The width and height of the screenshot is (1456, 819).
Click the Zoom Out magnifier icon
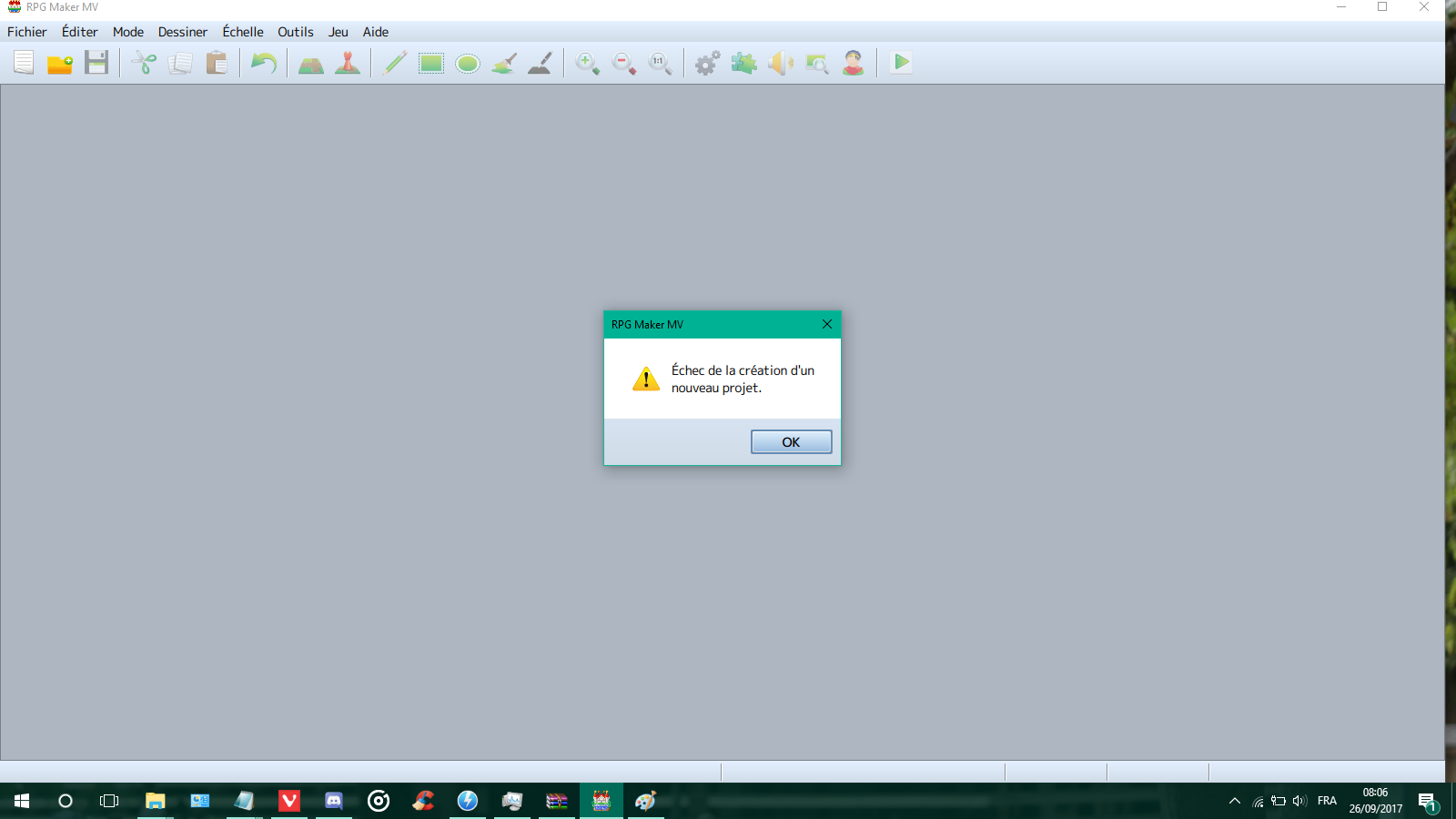[624, 63]
